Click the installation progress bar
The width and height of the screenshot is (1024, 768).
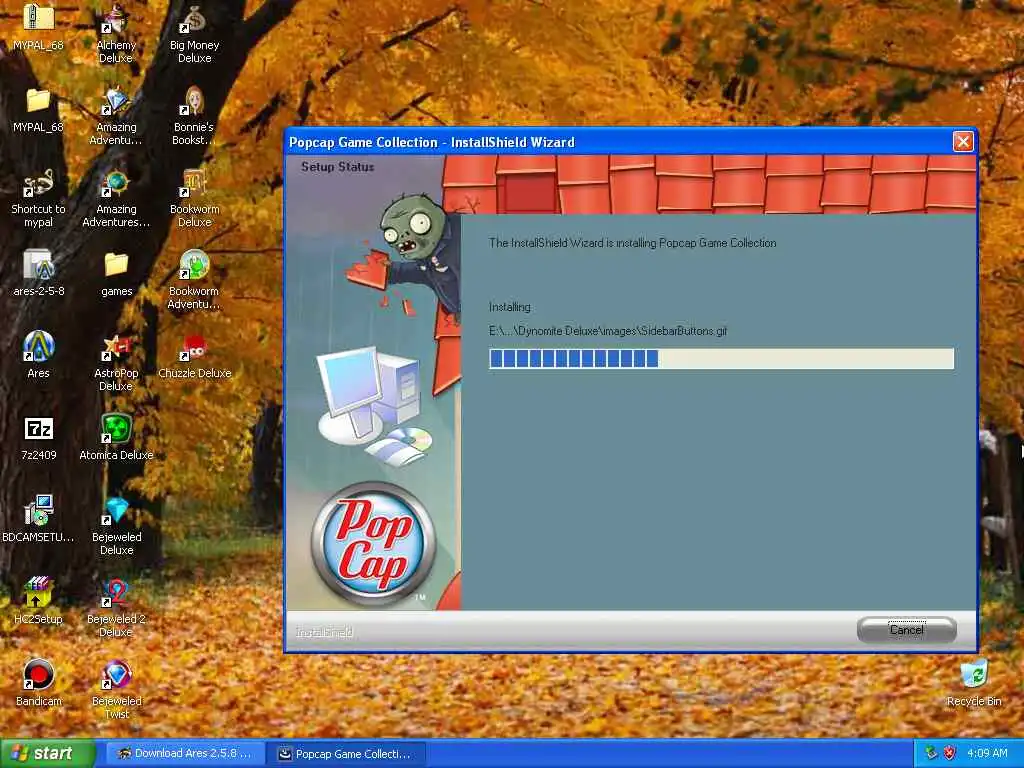[722, 359]
